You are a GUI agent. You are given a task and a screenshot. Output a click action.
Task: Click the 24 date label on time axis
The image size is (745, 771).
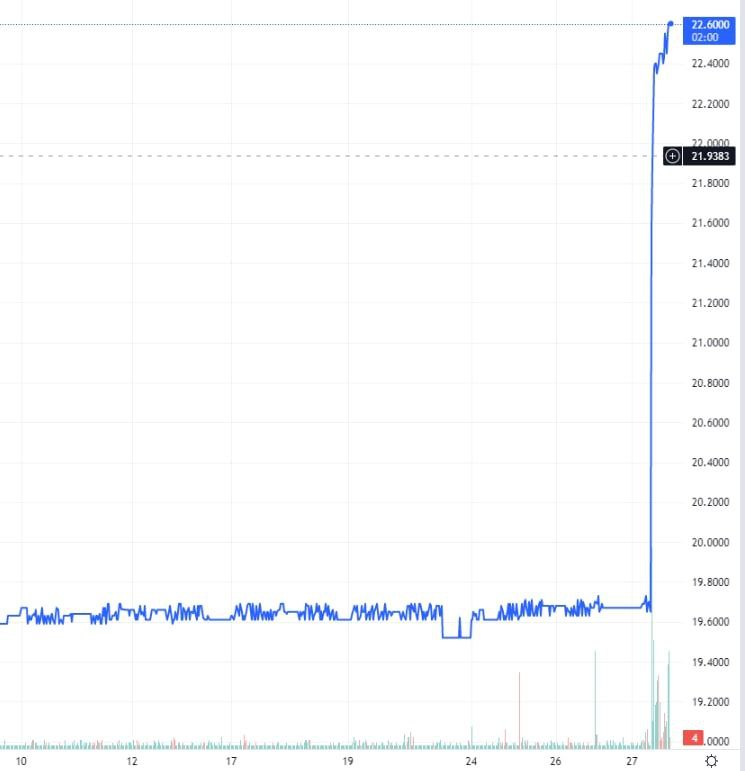click(x=470, y=761)
